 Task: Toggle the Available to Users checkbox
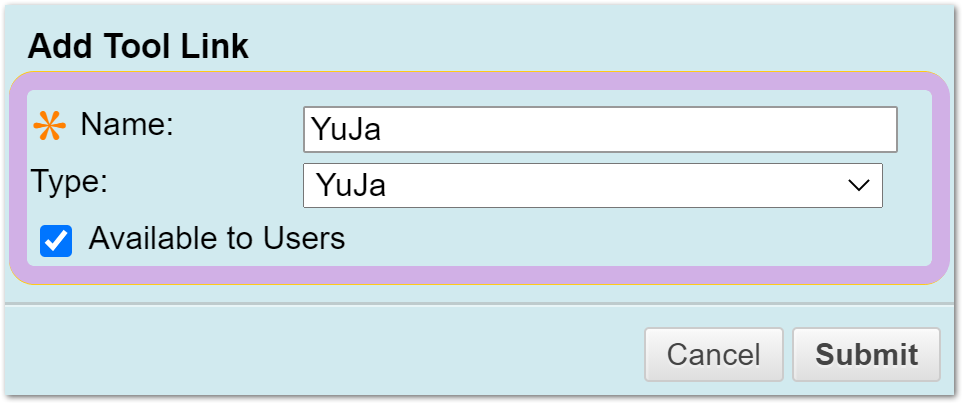(56, 241)
